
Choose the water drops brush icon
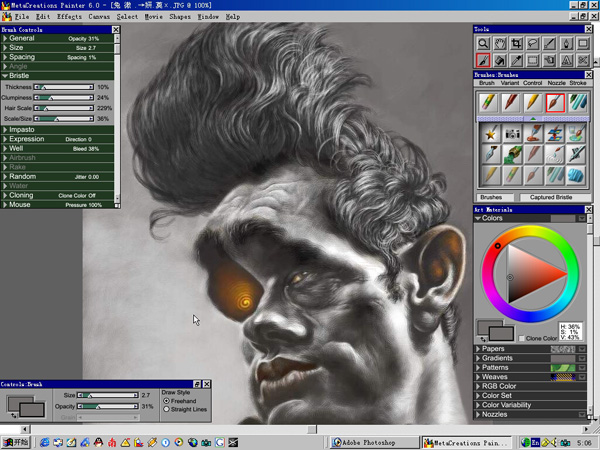tap(555, 155)
